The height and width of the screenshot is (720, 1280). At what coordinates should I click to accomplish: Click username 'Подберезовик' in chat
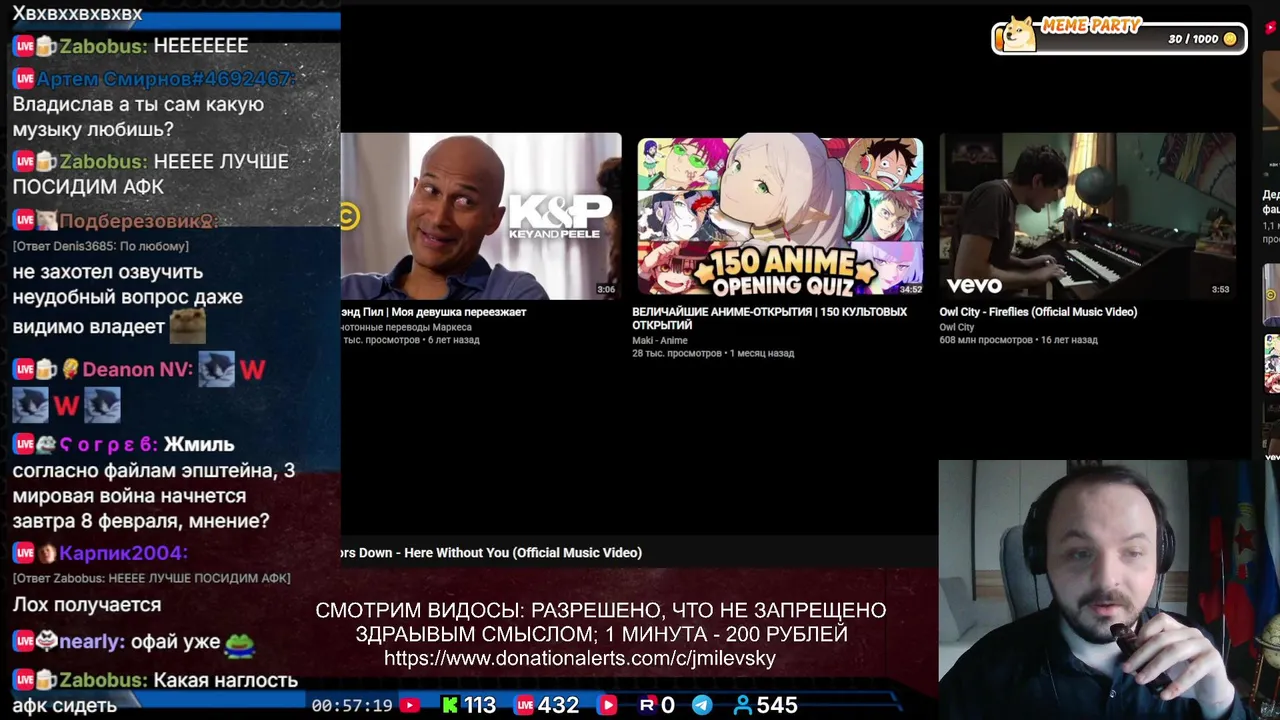(136, 221)
